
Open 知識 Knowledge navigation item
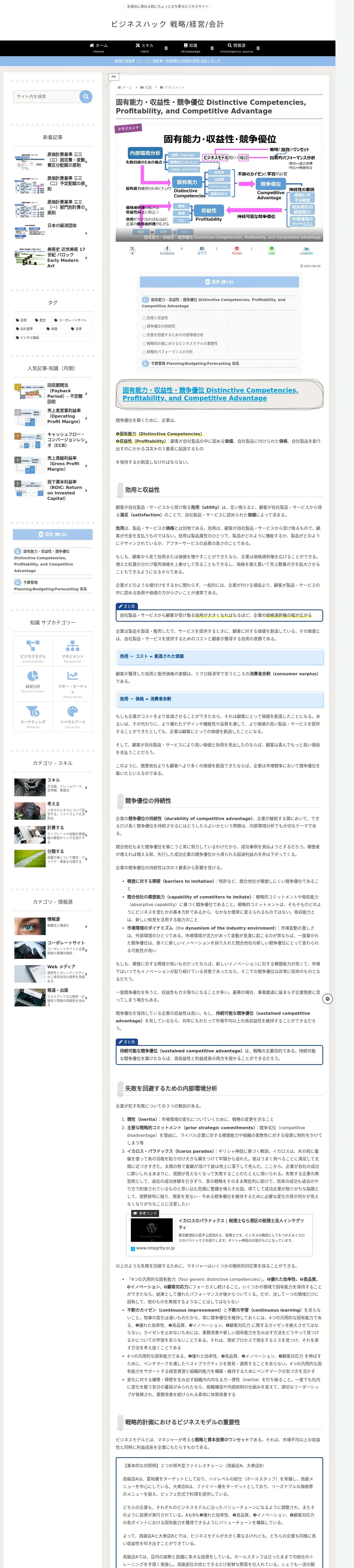tap(190, 48)
